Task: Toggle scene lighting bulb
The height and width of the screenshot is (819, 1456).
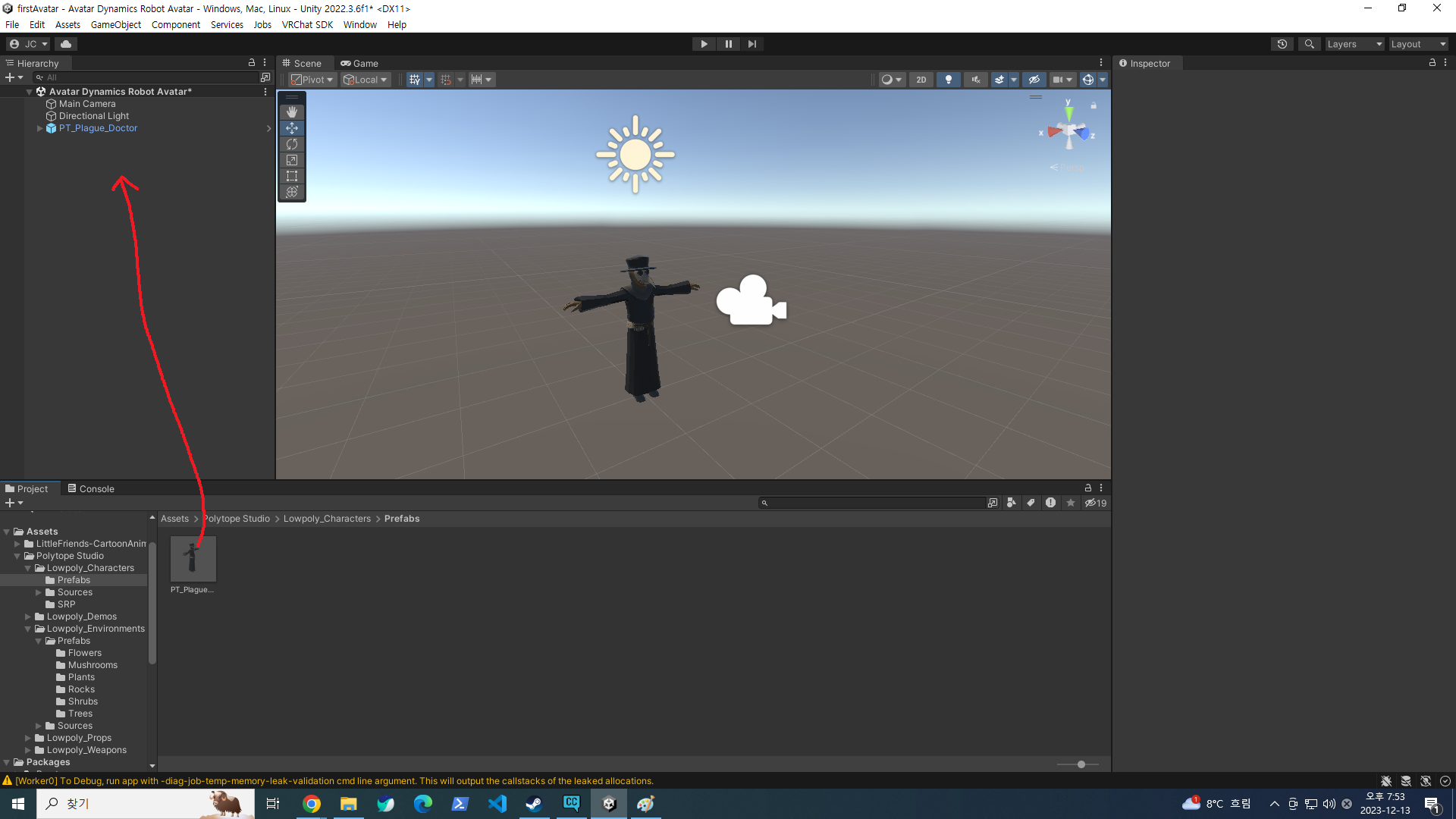Action: (x=948, y=80)
